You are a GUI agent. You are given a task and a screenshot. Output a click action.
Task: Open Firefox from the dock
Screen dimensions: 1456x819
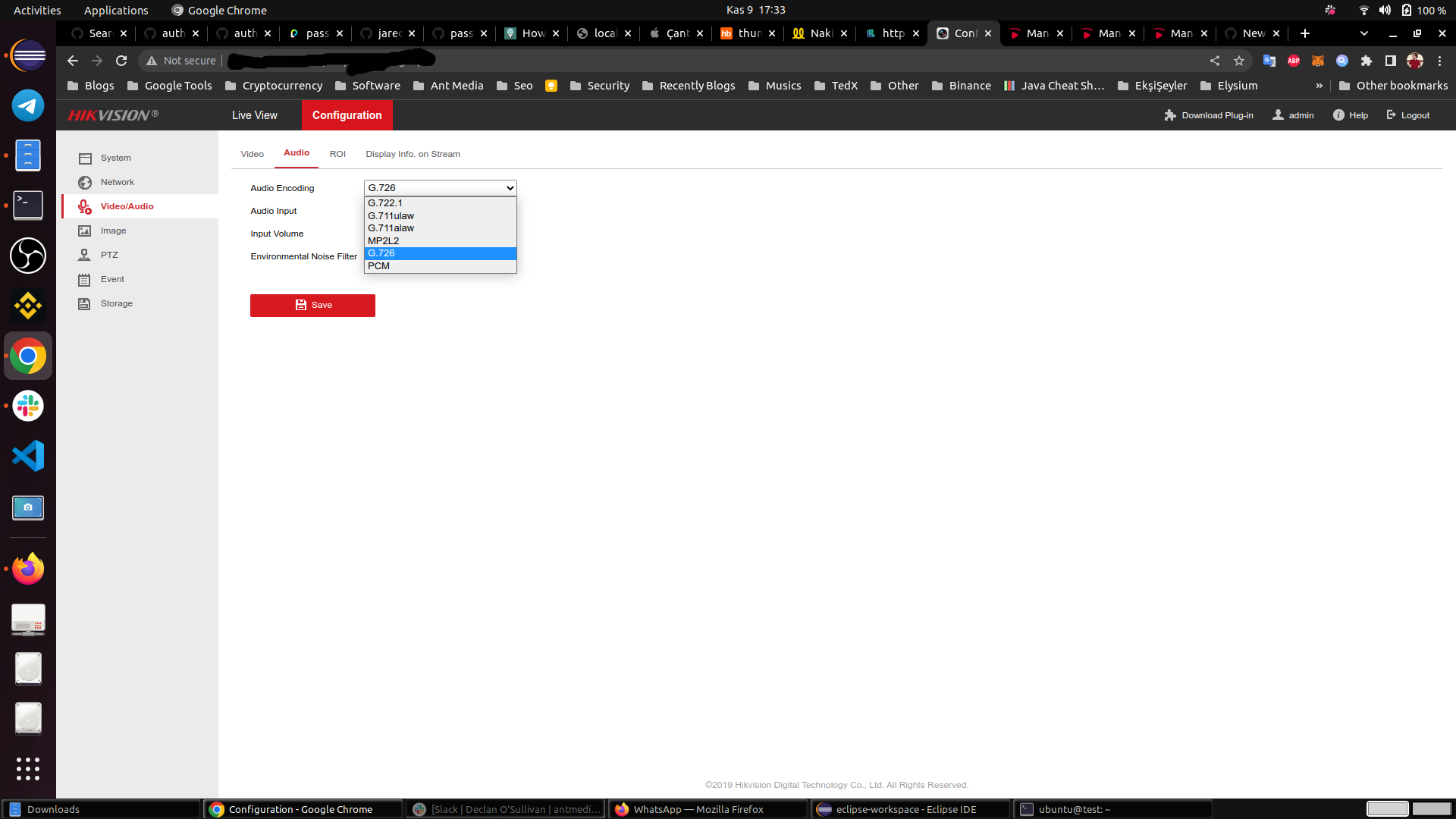point(27,568)
